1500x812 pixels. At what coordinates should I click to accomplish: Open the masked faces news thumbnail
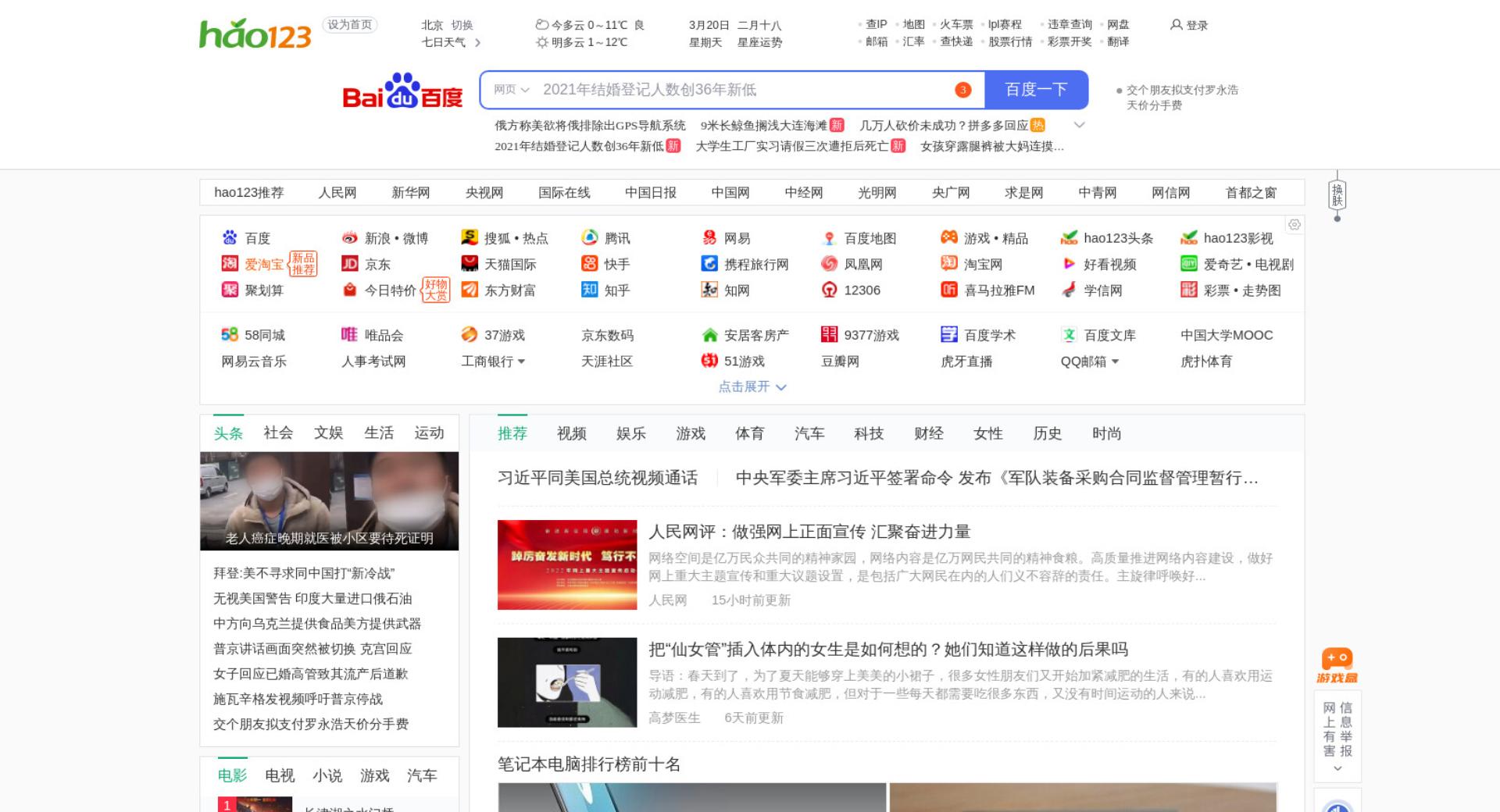click(x=329, y=501)
